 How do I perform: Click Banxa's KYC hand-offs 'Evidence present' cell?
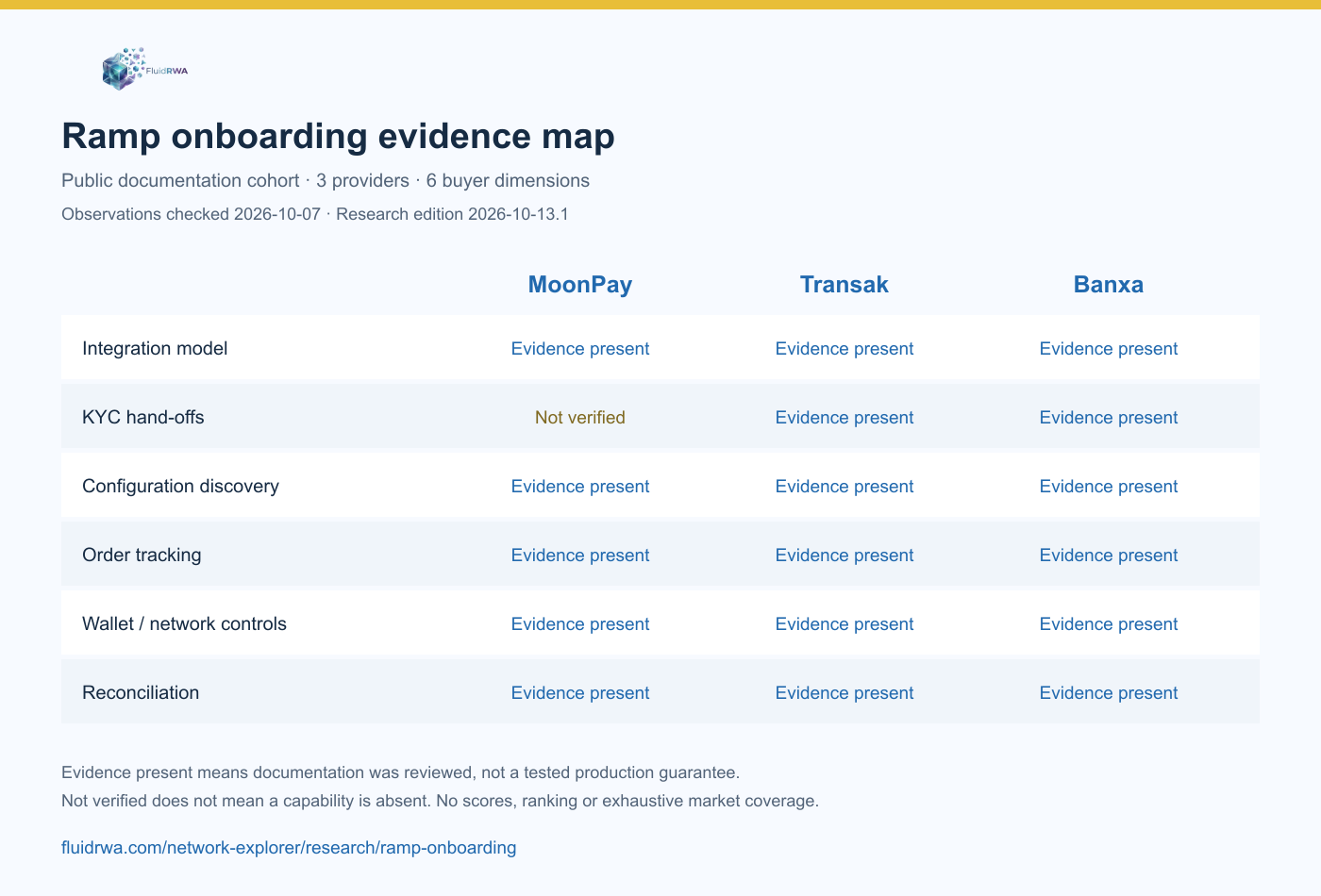[x=1109, y=417]
